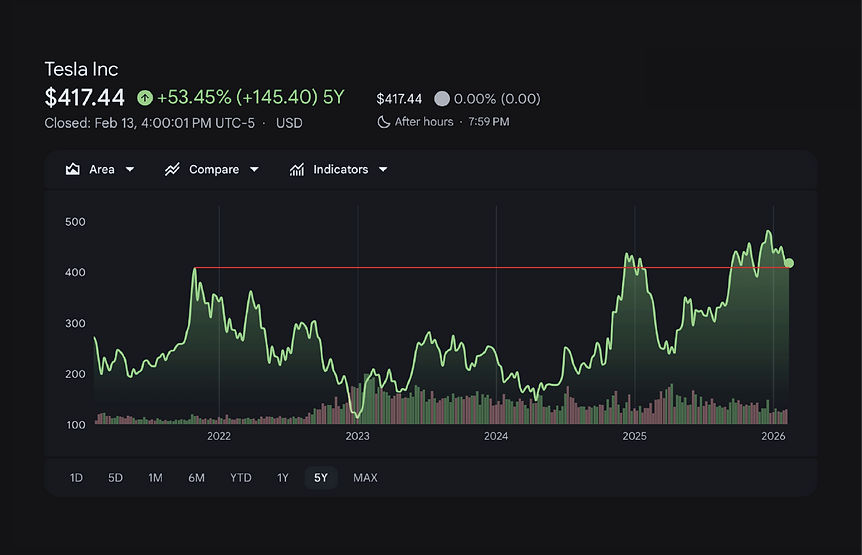This screenshot has height=555, width=862.
Task: Click the 2024 x-axis label
Action: click(496, 436)
